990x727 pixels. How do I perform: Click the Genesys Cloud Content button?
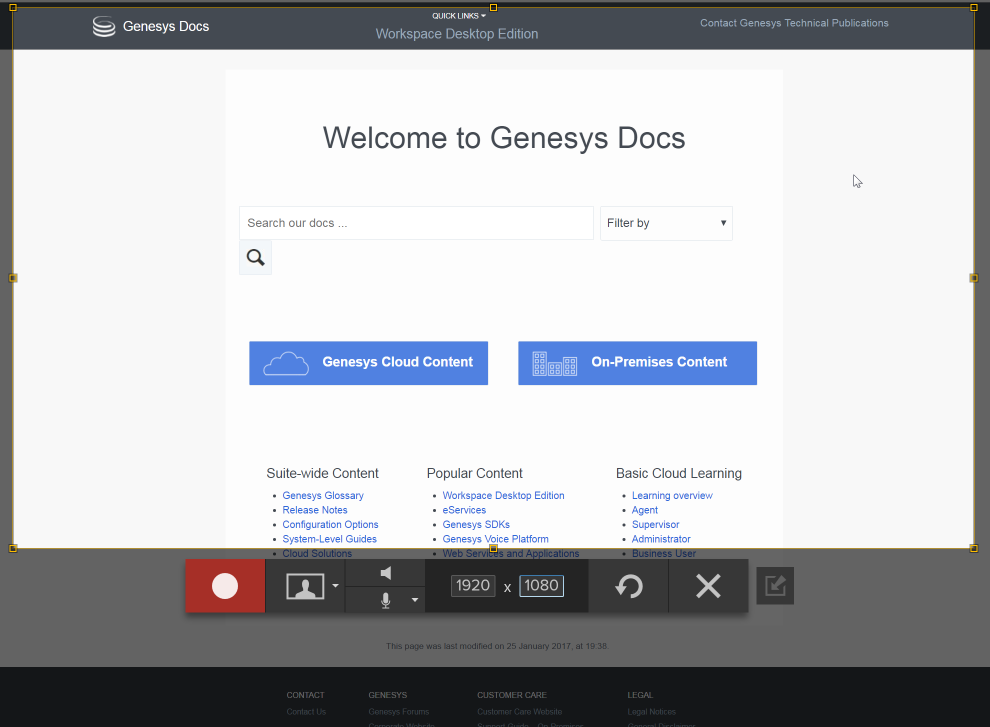click(368, 363)
